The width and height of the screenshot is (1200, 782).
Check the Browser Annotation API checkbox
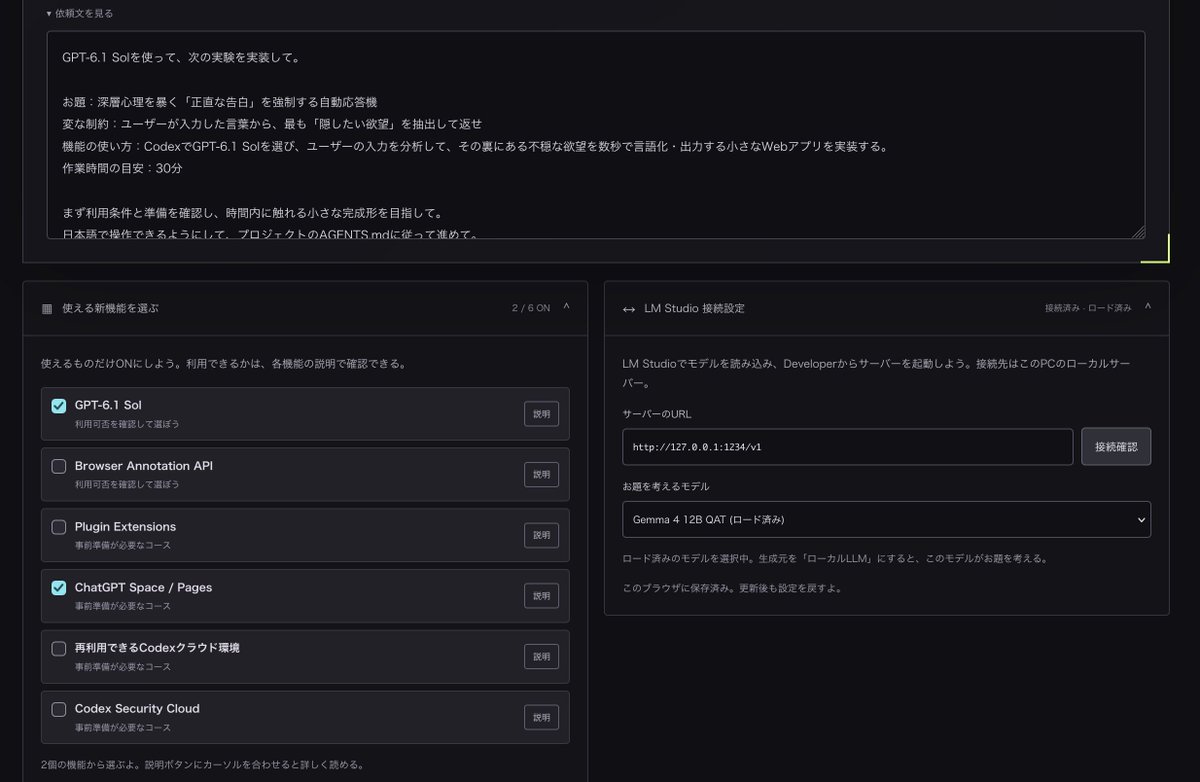59,466
